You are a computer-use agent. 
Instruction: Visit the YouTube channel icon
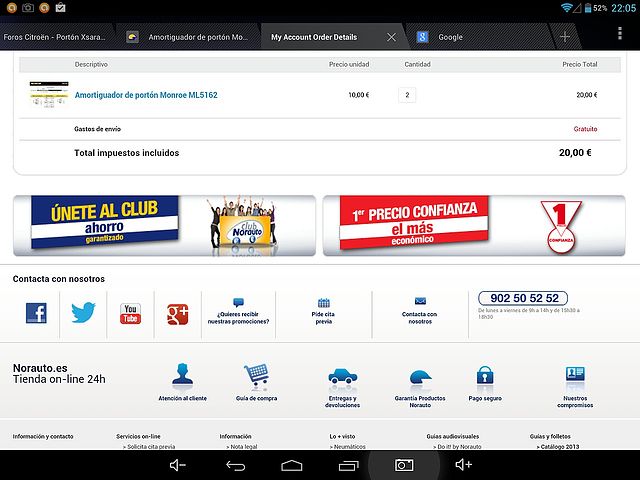tap(131, 313)
